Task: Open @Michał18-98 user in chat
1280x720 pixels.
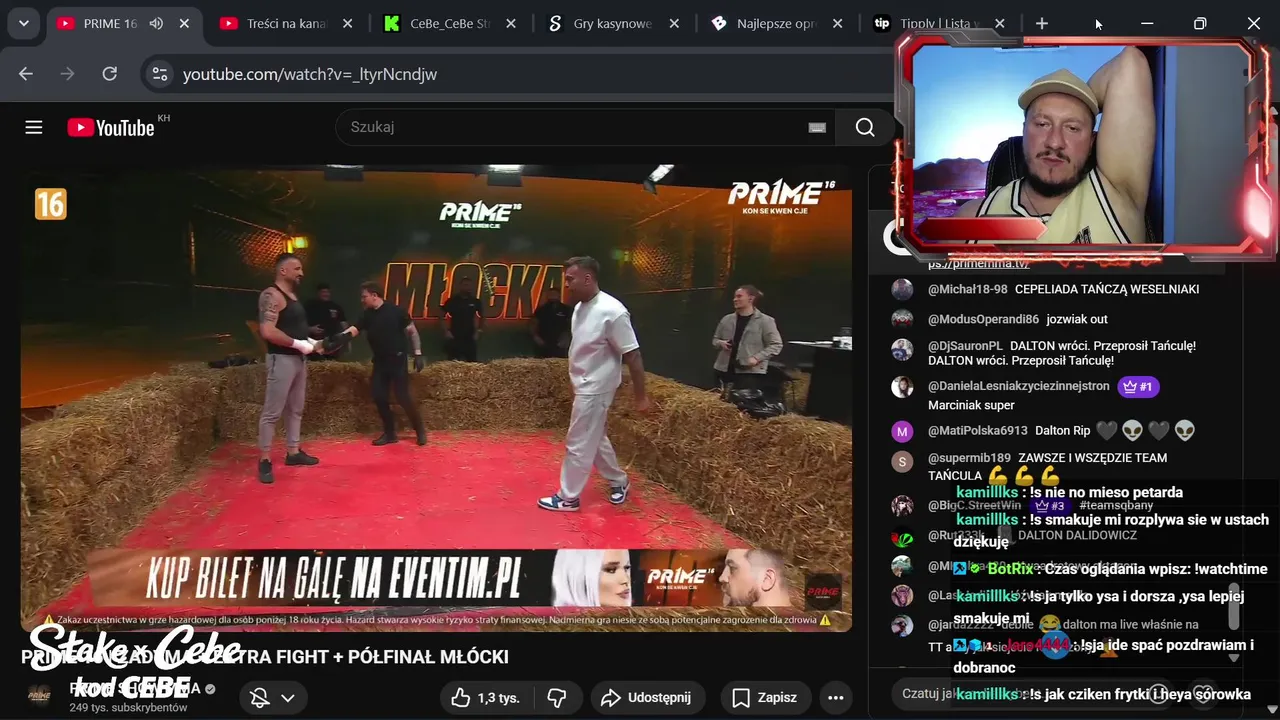Action: pos(967,289)
